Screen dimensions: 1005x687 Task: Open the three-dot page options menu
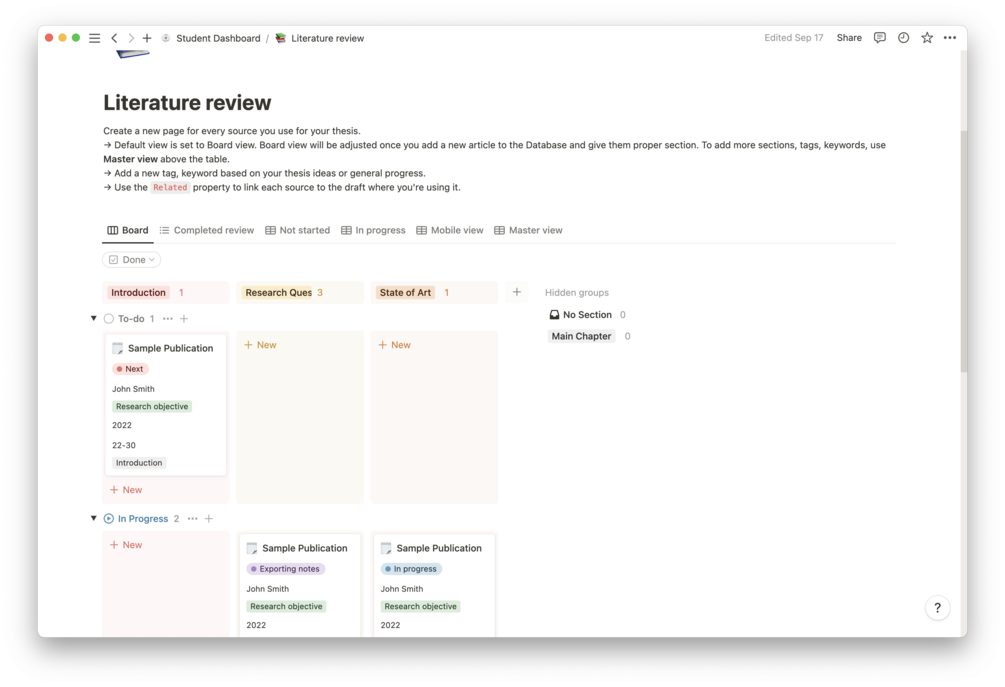950,38
